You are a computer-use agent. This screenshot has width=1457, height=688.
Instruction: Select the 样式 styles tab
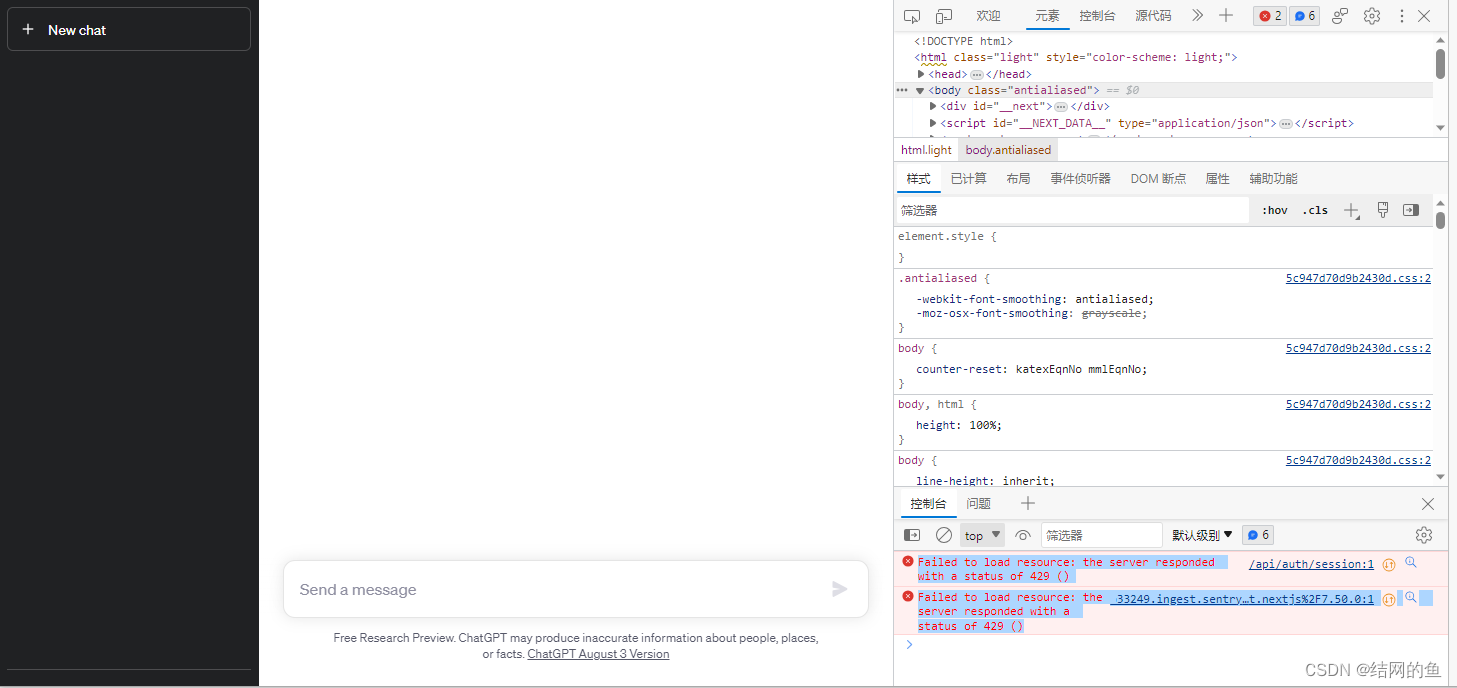(x=918, y=179)
